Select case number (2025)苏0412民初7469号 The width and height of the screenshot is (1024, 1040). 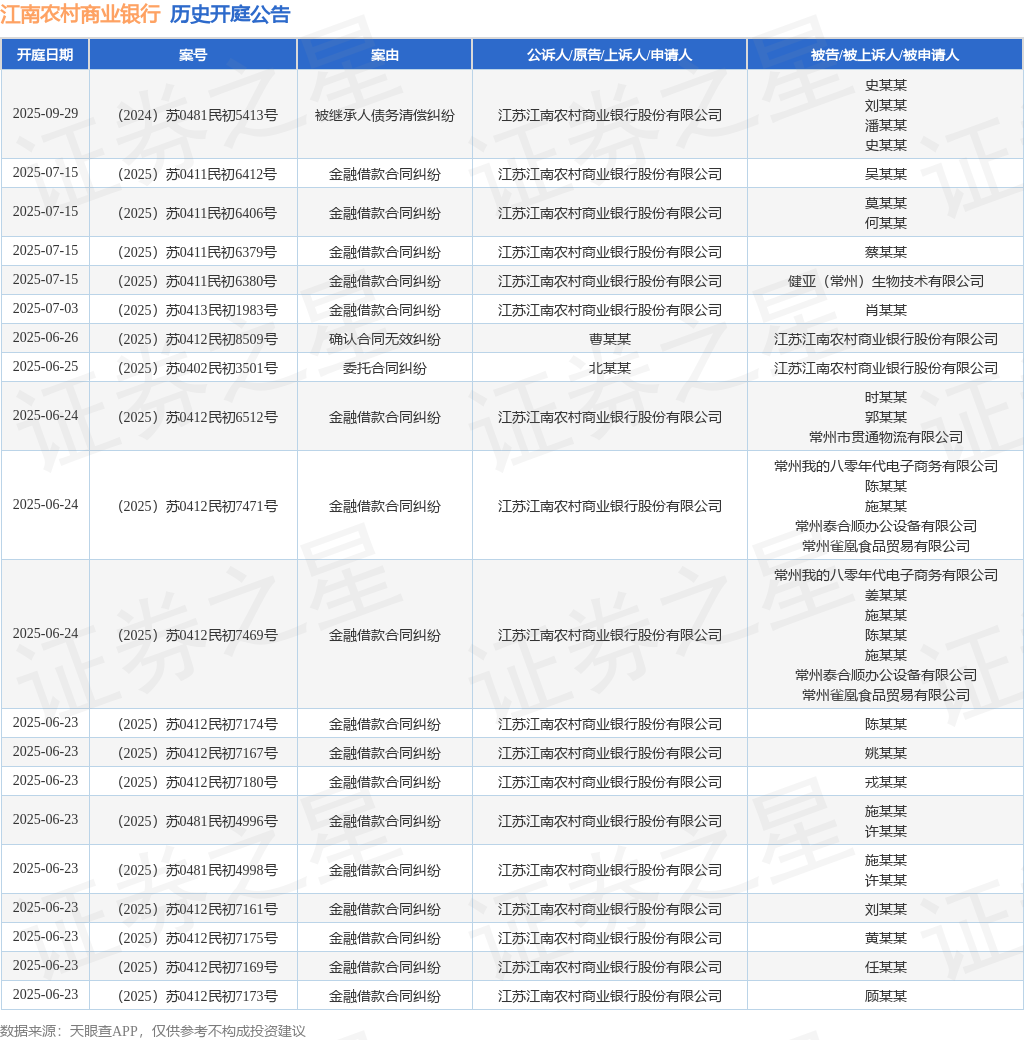point(198,635)
